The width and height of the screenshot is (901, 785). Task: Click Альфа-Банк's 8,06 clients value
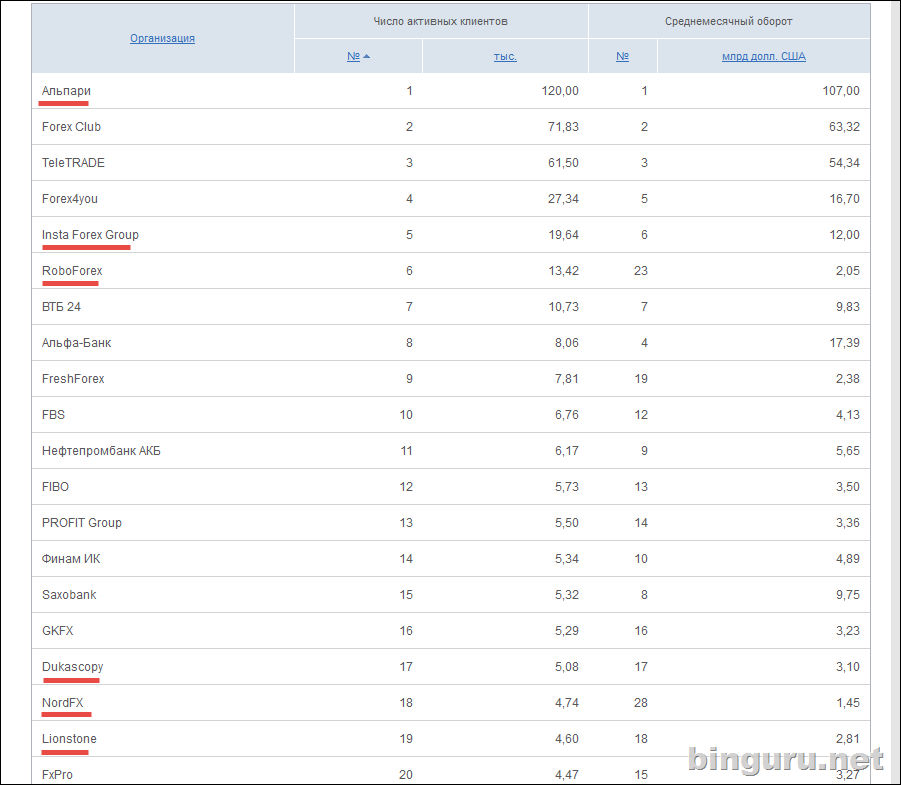tap(567, 343)
